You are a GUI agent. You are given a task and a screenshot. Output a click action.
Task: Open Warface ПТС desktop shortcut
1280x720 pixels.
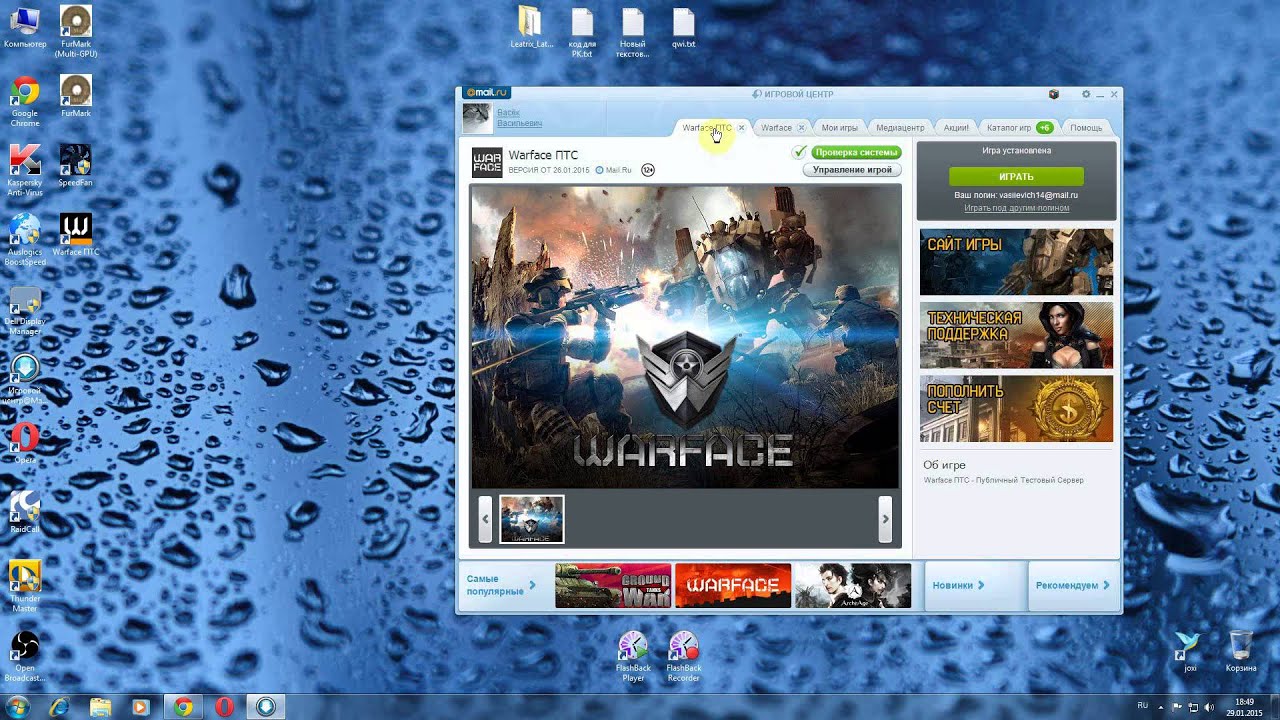(x=76, y=235)
